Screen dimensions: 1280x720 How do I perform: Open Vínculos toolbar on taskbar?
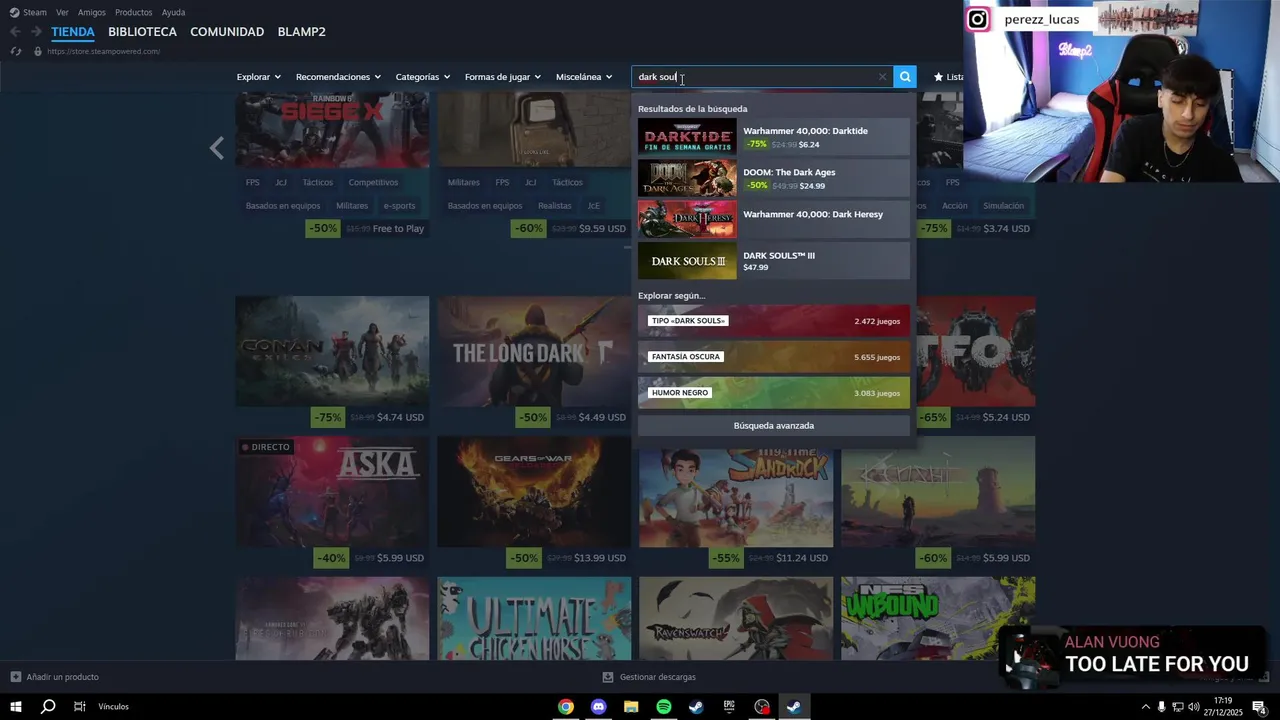113,707
